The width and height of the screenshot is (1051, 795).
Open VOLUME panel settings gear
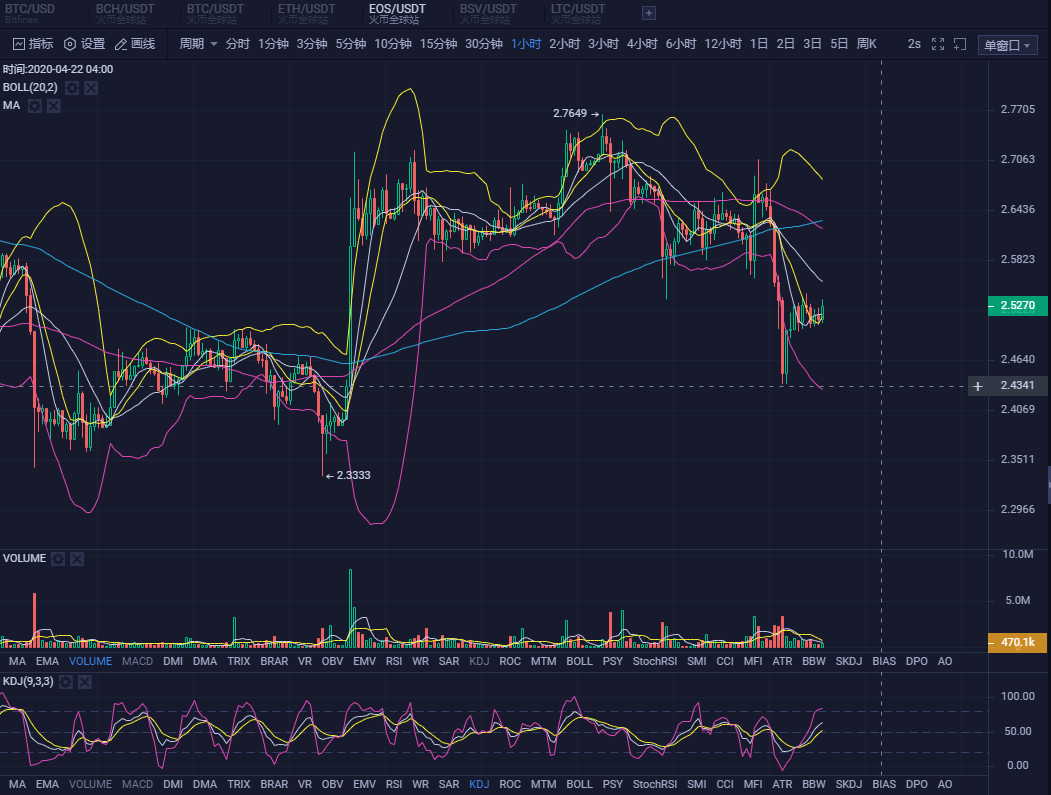point(59,559)
